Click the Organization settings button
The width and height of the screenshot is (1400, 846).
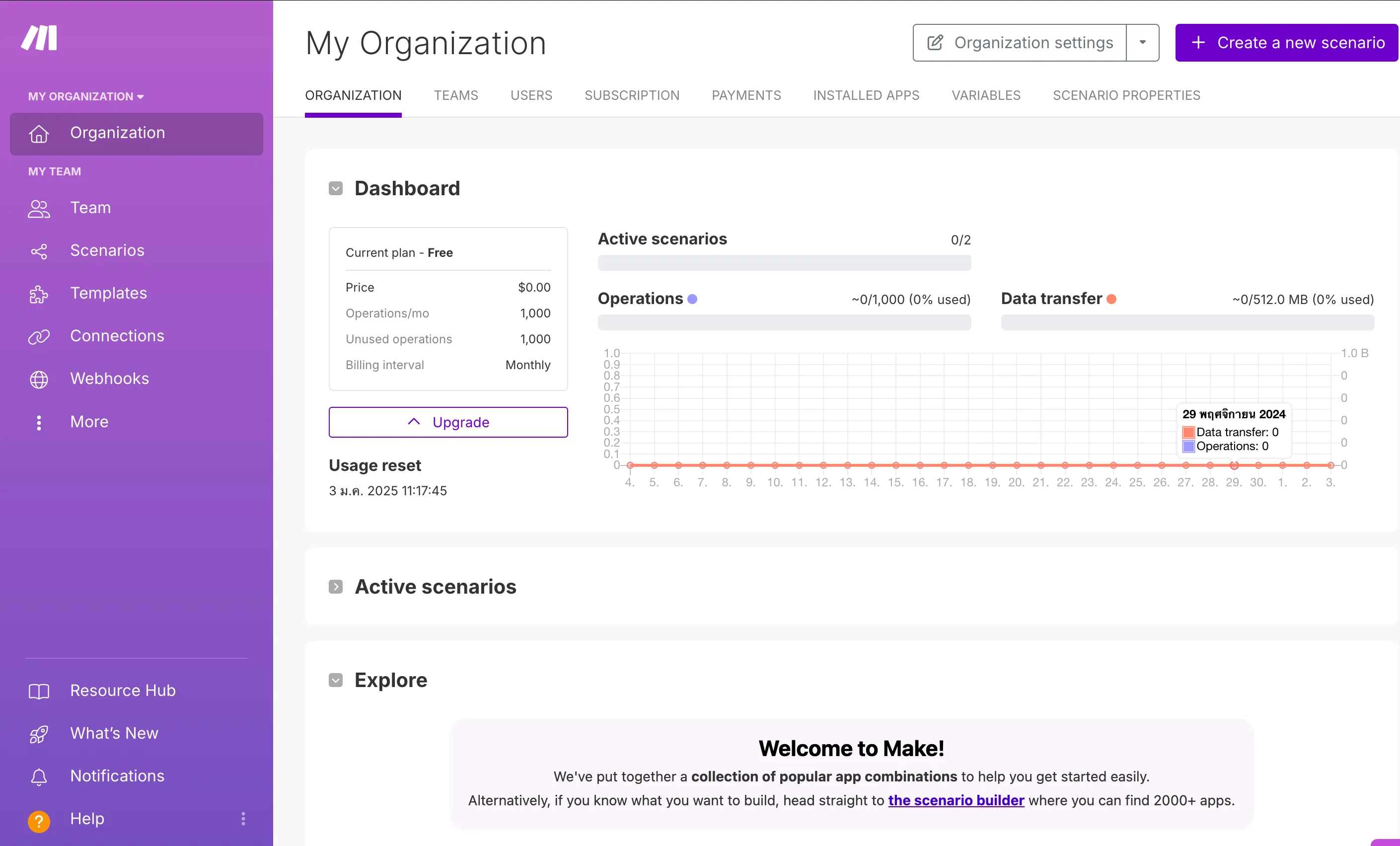1019,43
